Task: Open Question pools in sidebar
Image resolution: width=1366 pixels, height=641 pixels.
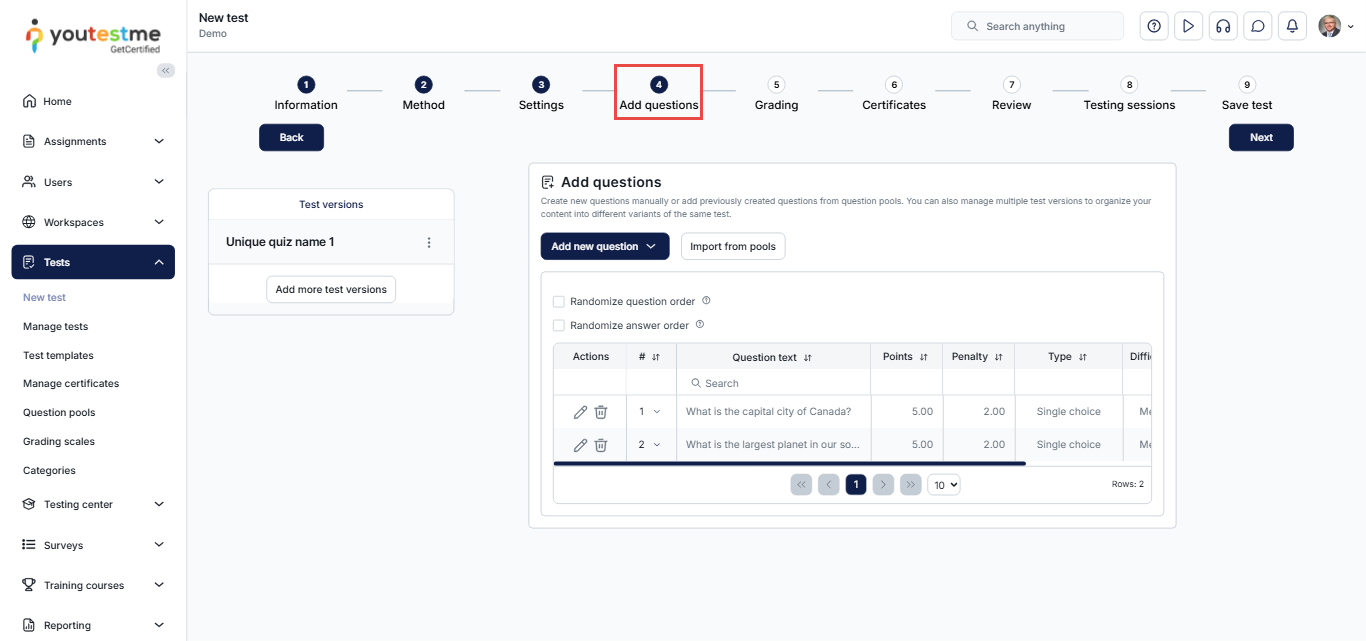Action: tap(59, 412)
